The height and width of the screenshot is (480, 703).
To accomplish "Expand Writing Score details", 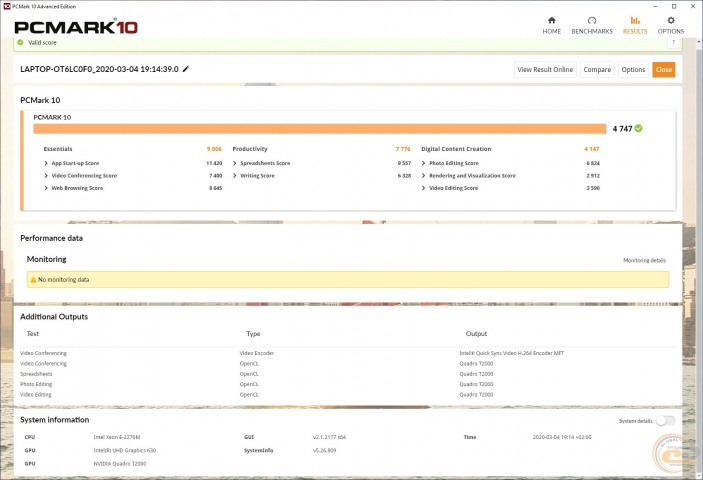I will tap(234, 176).
